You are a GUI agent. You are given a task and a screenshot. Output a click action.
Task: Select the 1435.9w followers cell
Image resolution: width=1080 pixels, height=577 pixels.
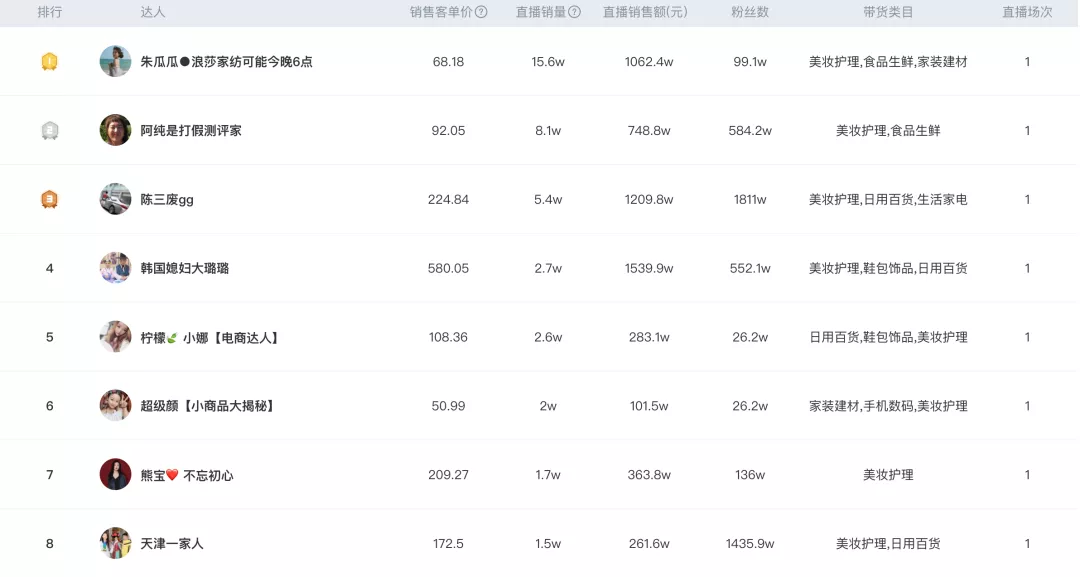point(750,544)
